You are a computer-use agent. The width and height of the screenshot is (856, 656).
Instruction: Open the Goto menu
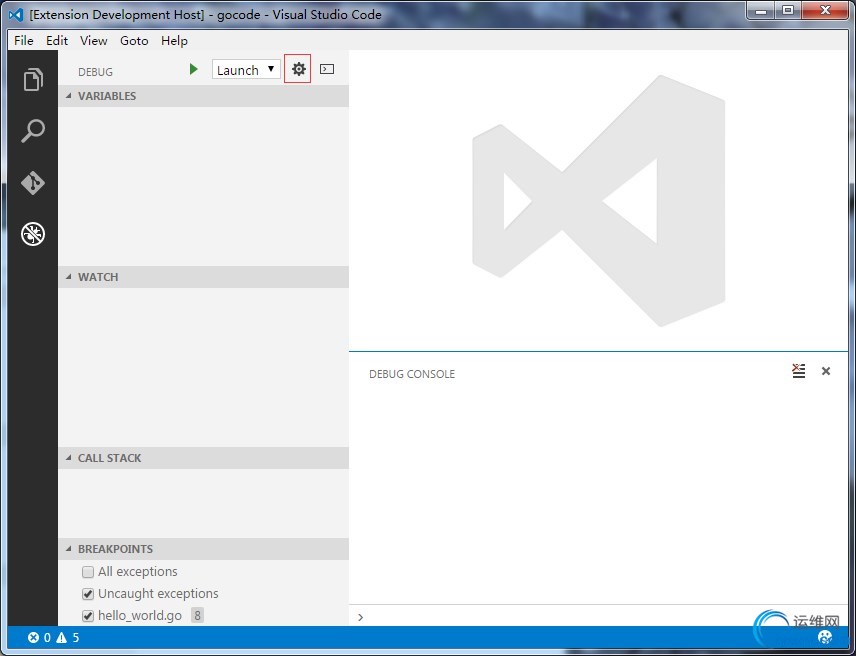134,41
